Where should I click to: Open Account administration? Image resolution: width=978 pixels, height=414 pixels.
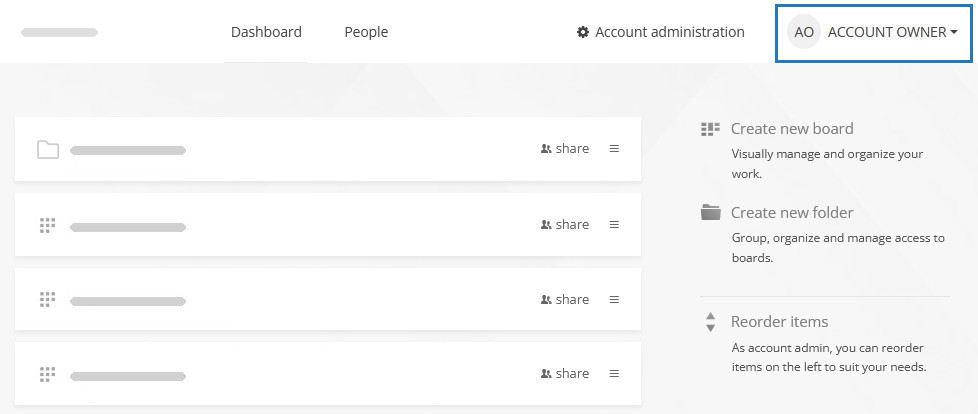coord(669,32)
